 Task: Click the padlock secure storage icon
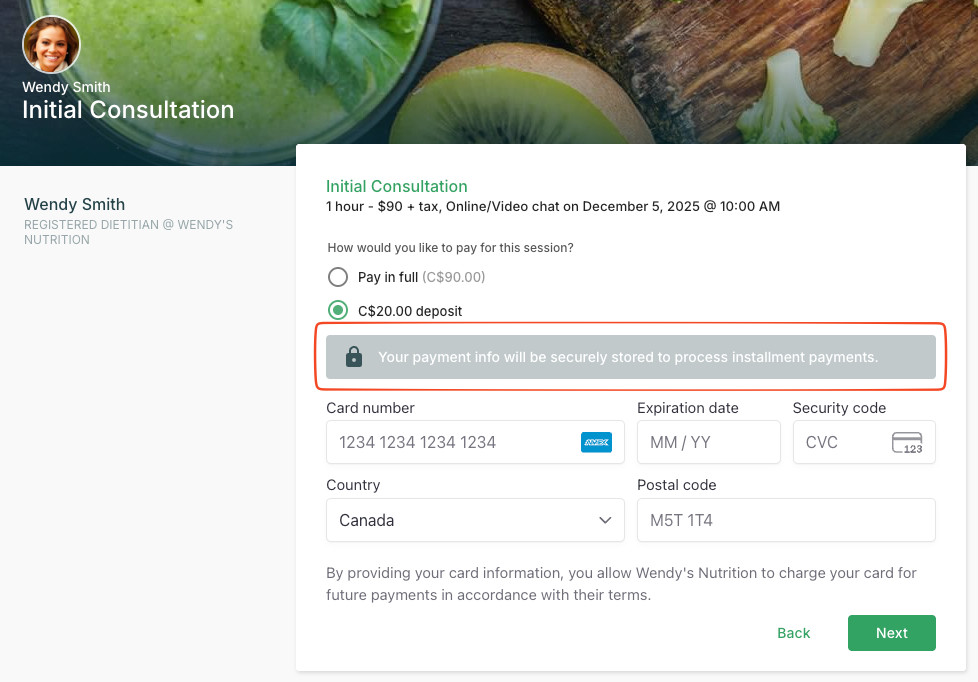[353, 357]
